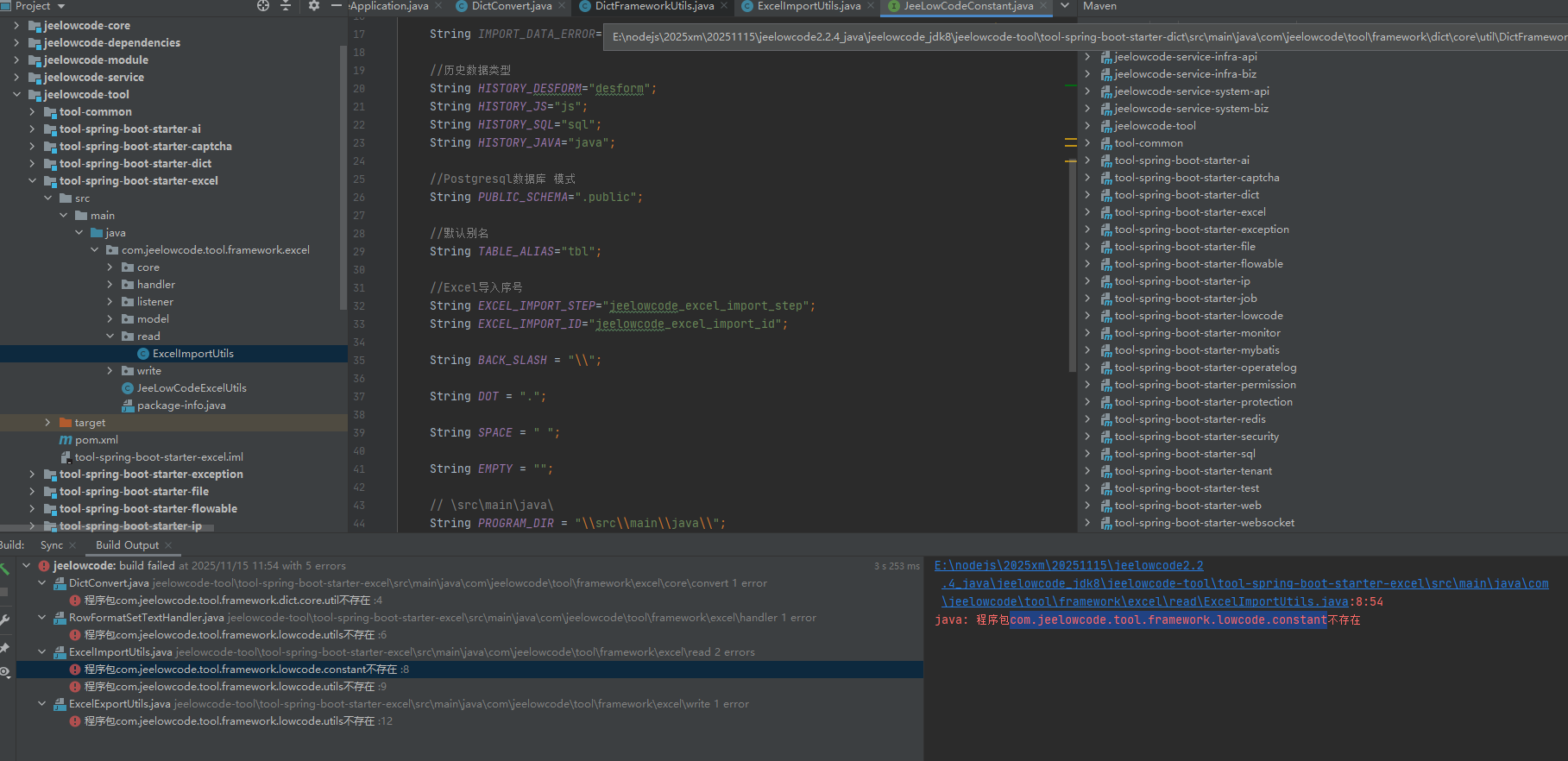The height and width of the screenshot is (761, 1568).
Task: Click the pin tab icon in Build panel
Action: tap(4, 647)
